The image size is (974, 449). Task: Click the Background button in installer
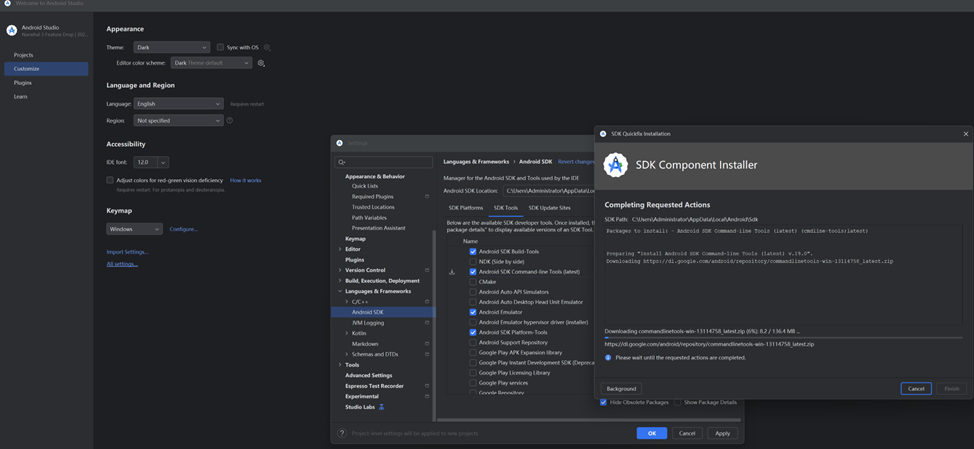pyautogui.click(x=621, y=389)
